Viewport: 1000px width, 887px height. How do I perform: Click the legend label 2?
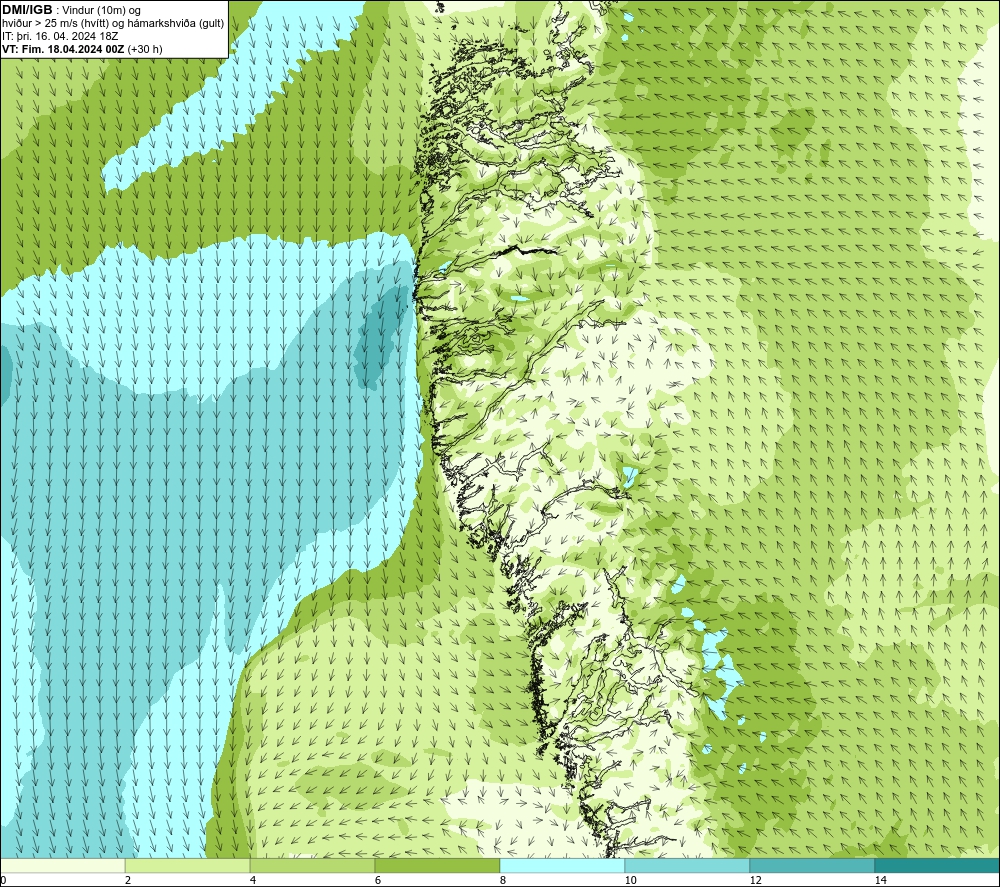[x=128, y=881]
